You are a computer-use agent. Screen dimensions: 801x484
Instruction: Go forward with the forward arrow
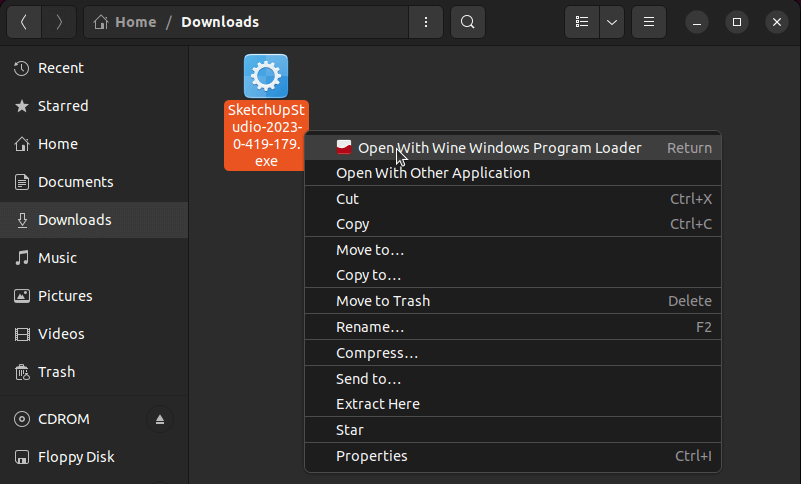(59, 22)
